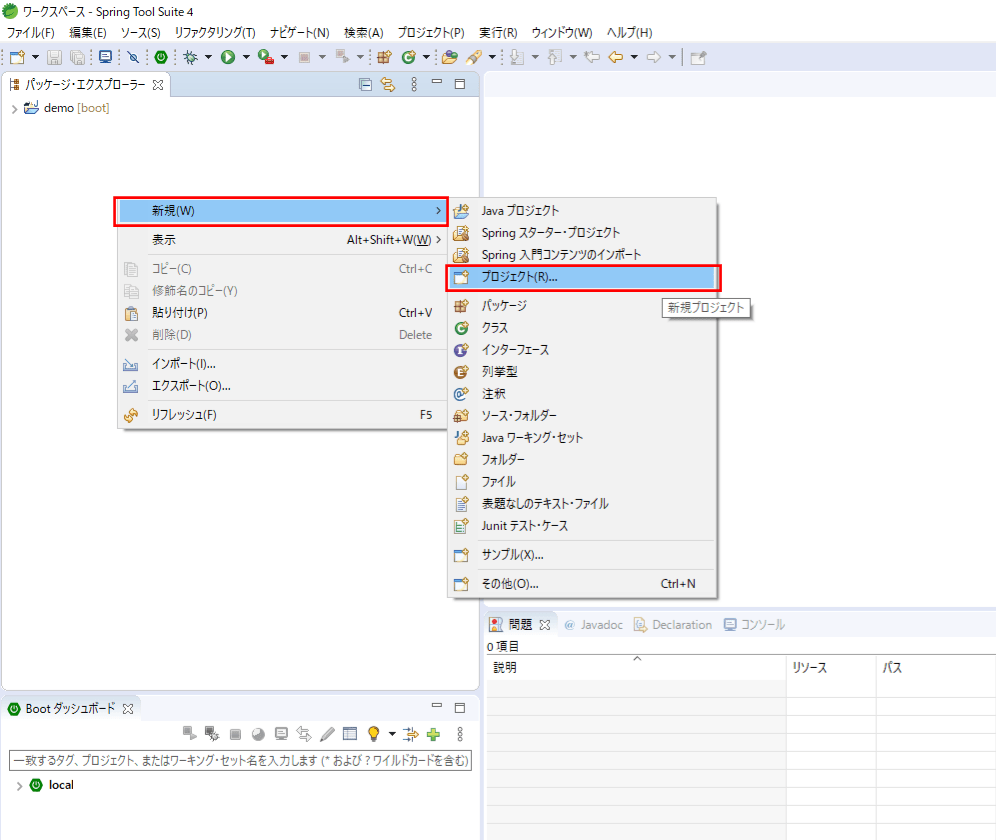
Task: Choose Spring スターター・プロジェクト in submenu
Action: pos(550,233)
